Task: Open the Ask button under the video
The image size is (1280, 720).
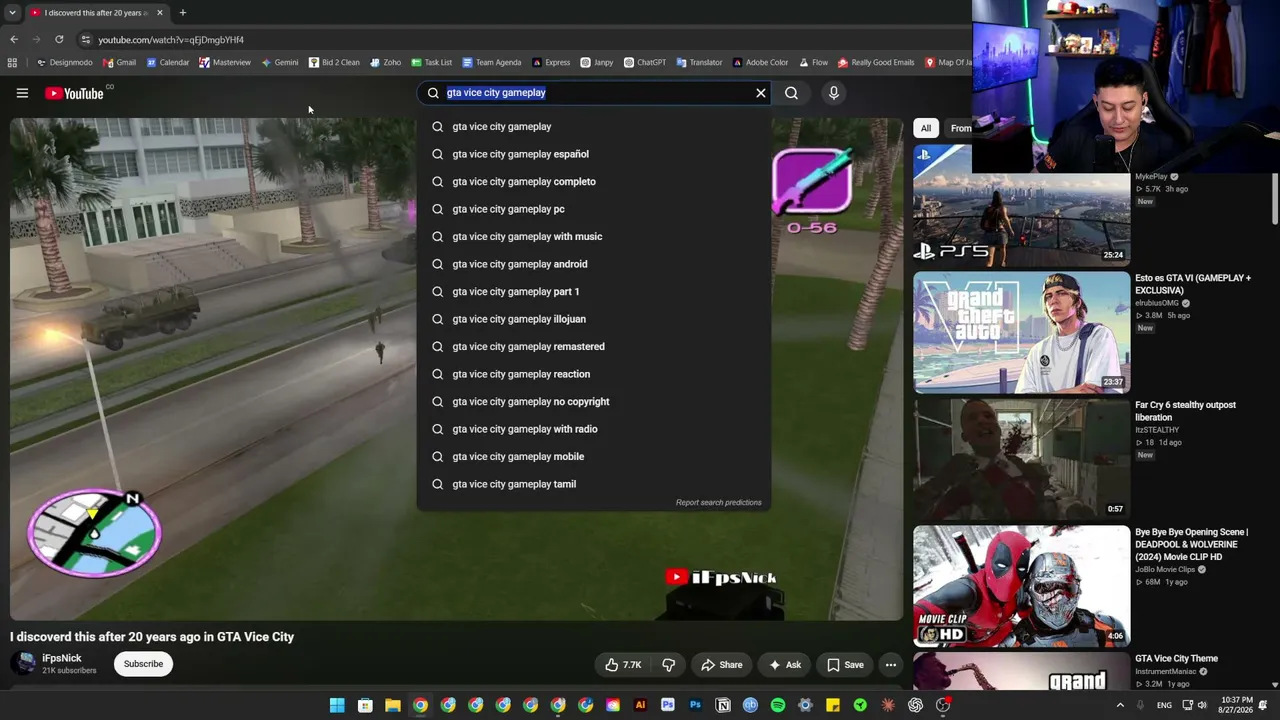Action: [785, 665]
